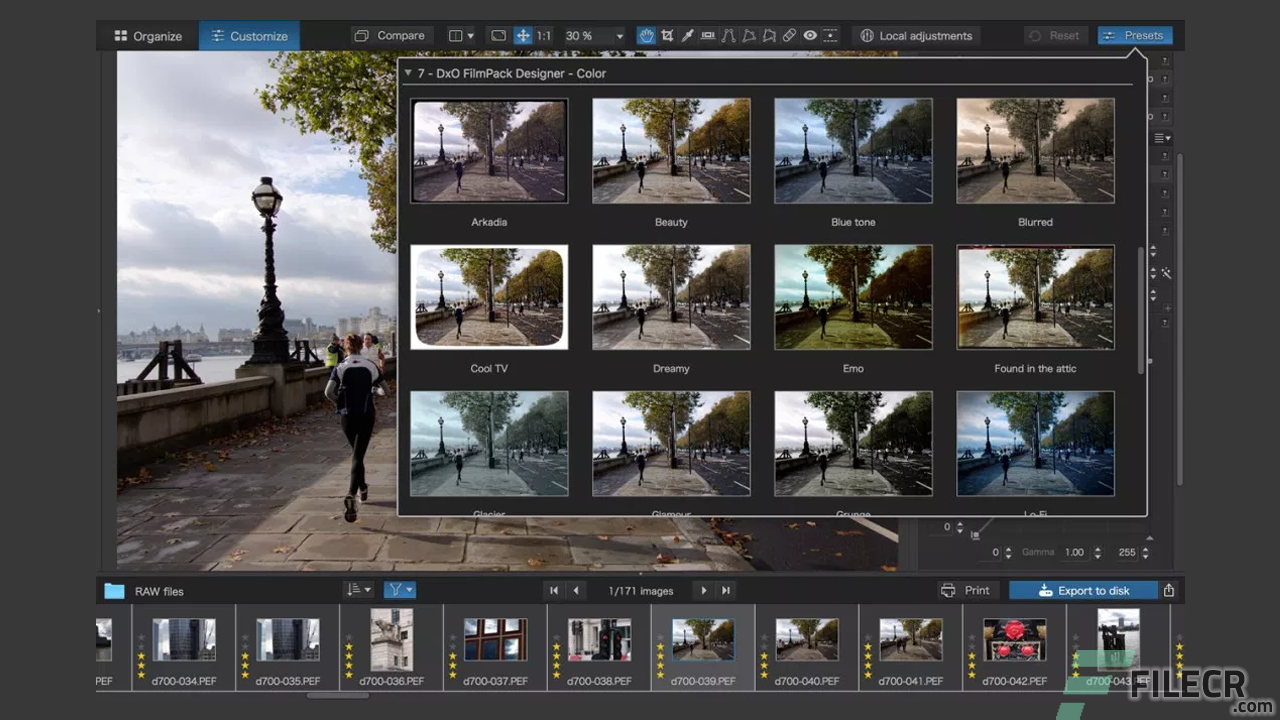This screenshot has width=1280, height=720.
Task: Close the Presets popup via Presets button
Action: (x=1134, y=35)
